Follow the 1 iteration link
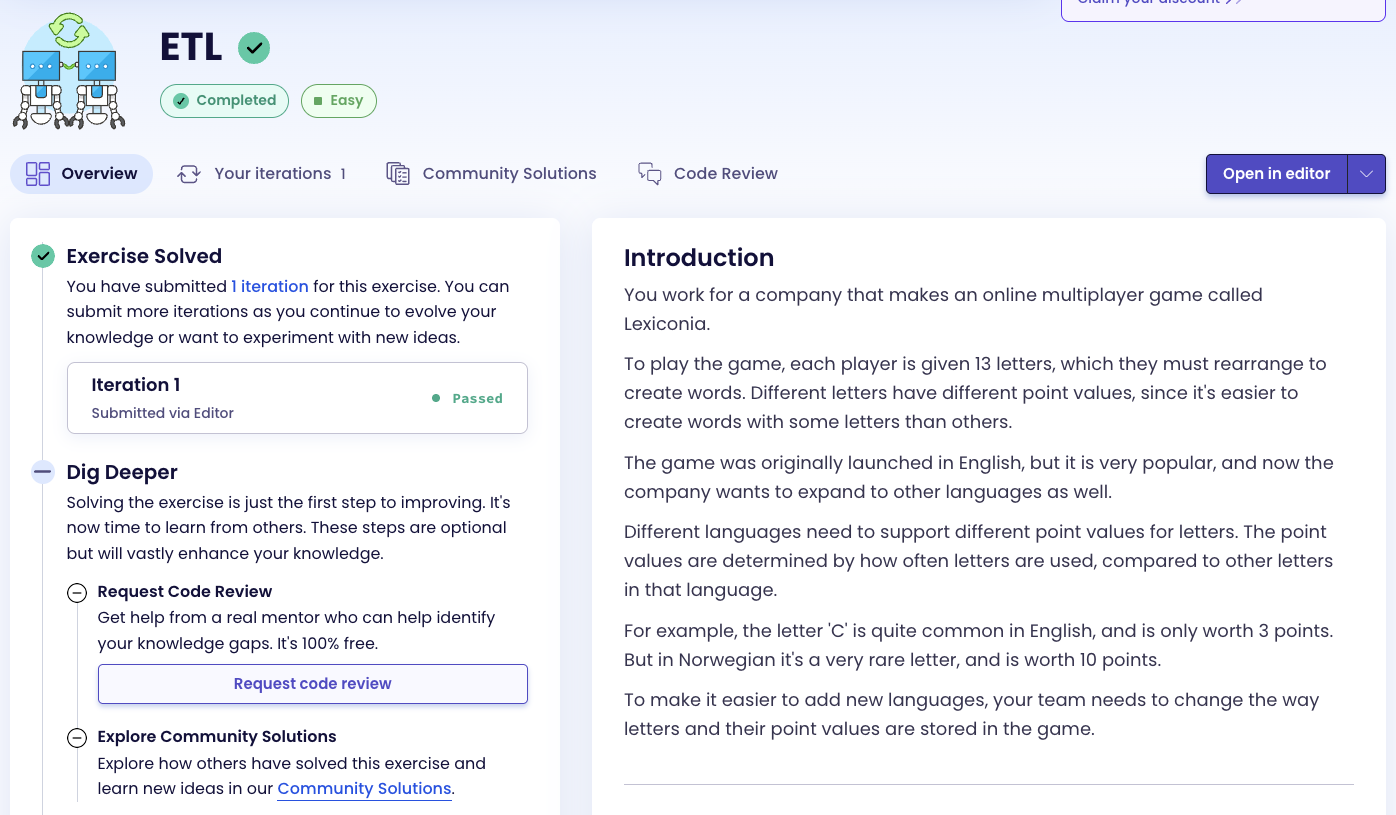The width and height of the screenshot is (1396, 815). [270, 287]
